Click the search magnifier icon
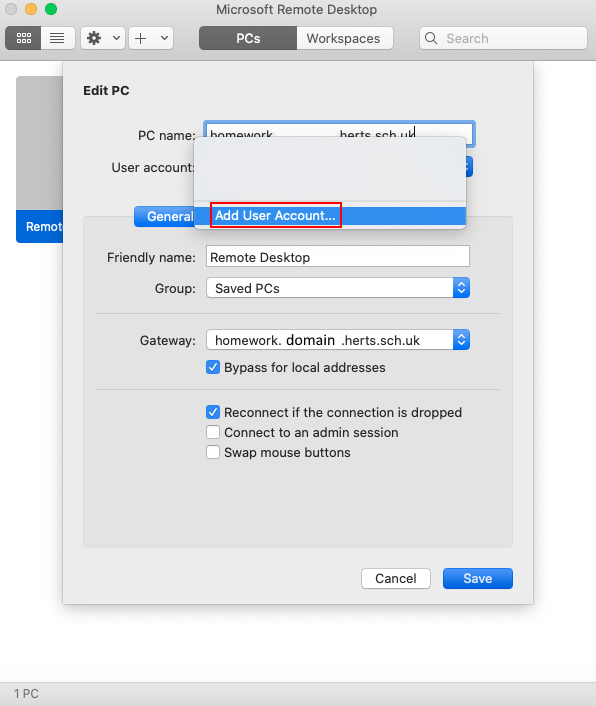This screenshot has height=706, width=596. 431,38
